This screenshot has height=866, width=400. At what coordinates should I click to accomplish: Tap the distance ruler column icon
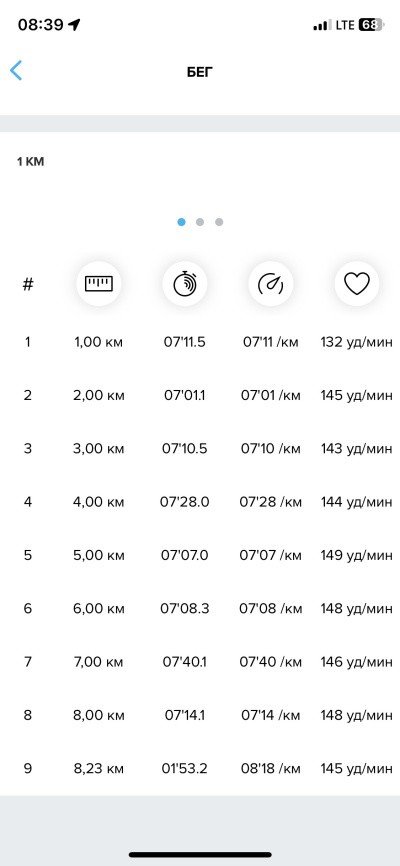coord(98,284)
